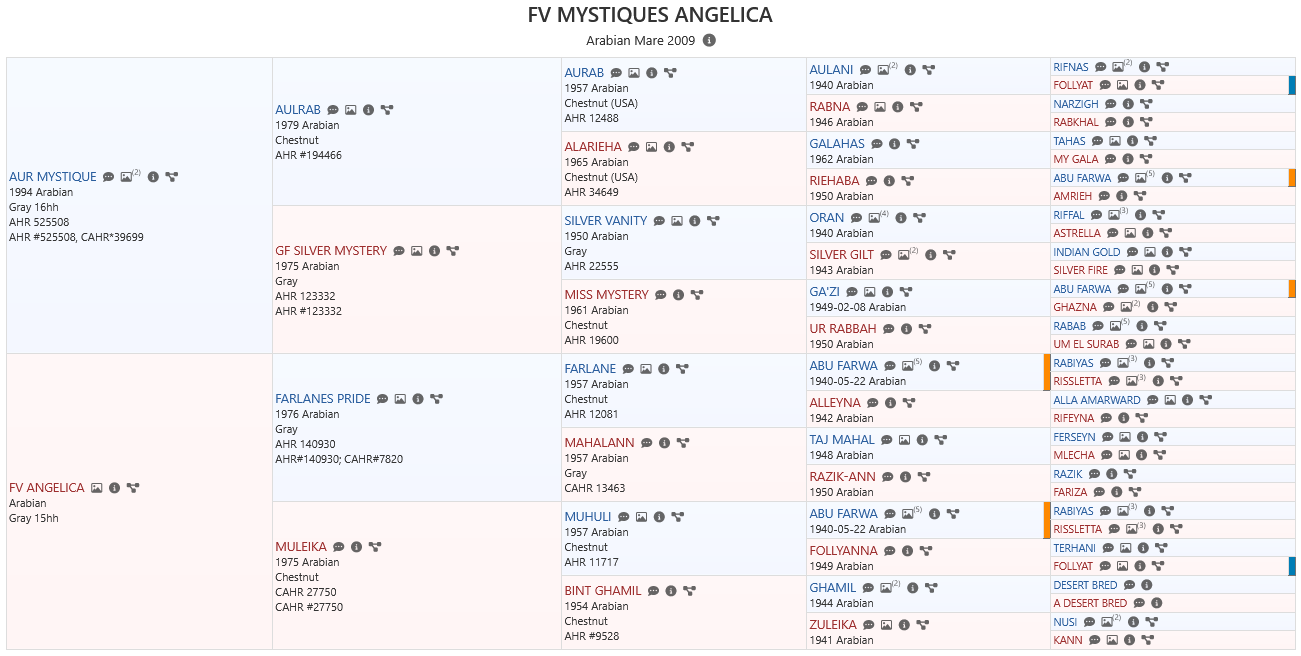Click blue marker beside top FOLLYAT entry
Image resolution: width=1301 pixels, height=656 pixels.
pyautogui.click(x=1292, y=85)
